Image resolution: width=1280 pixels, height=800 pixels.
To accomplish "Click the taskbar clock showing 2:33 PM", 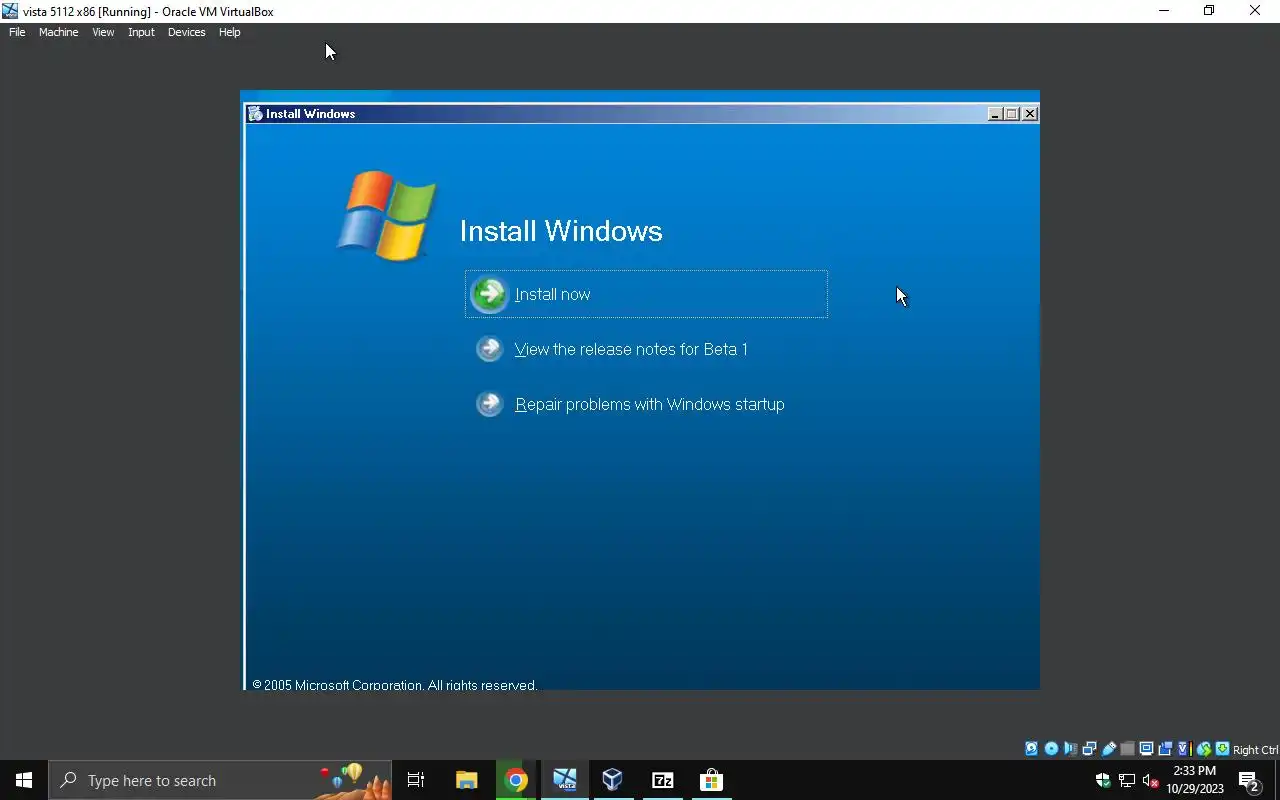I will pos(1195,779).
